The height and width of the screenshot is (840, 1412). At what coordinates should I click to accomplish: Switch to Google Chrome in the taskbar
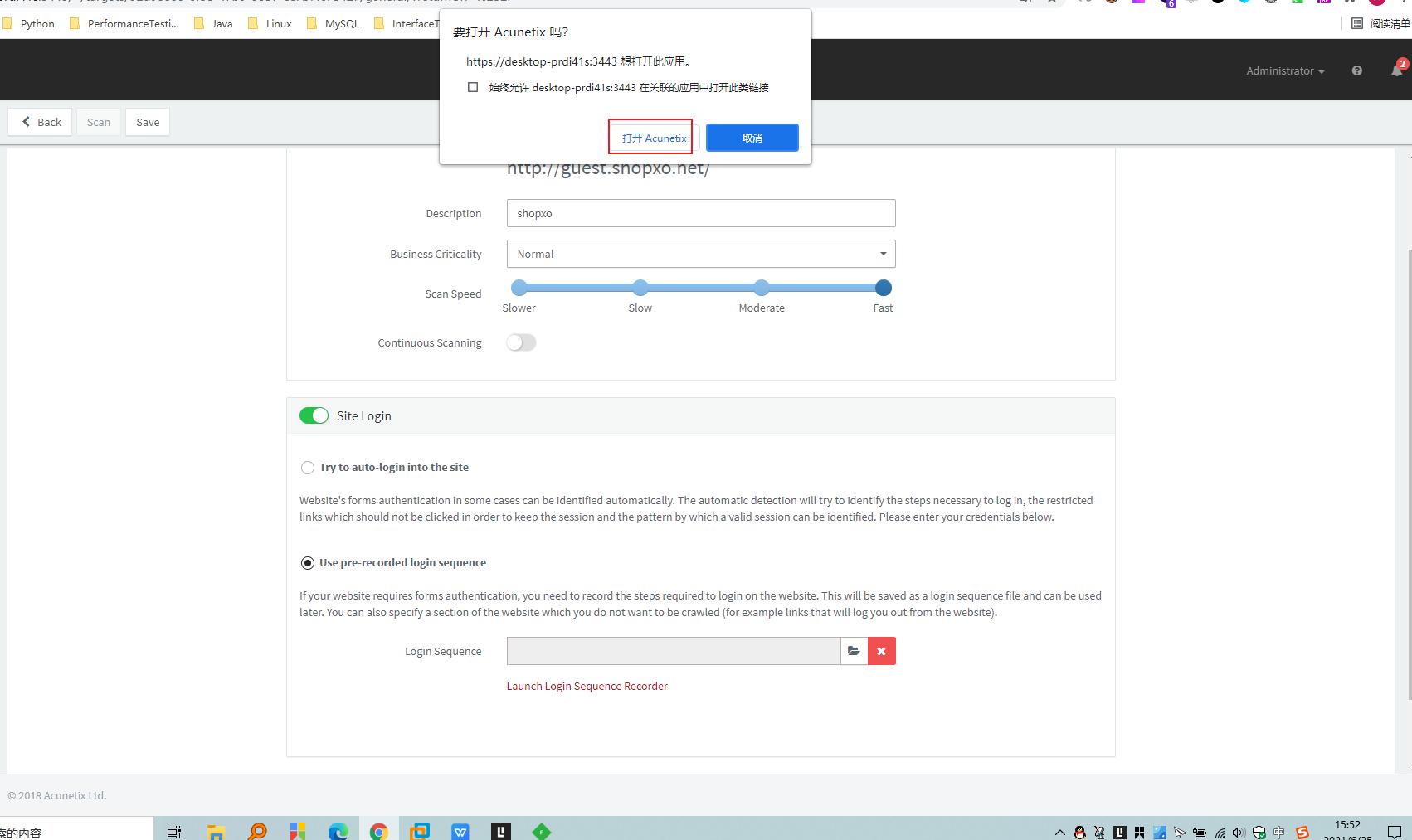point(379,831)
